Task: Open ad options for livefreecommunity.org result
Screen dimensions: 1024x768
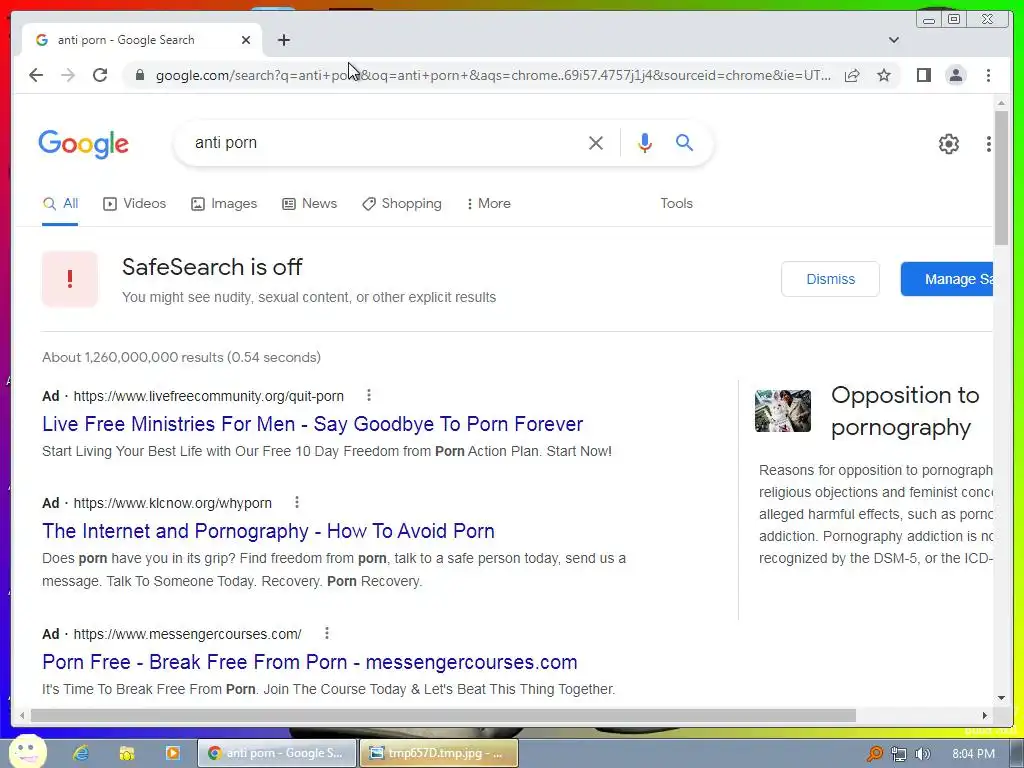Action: click(369, 395)
